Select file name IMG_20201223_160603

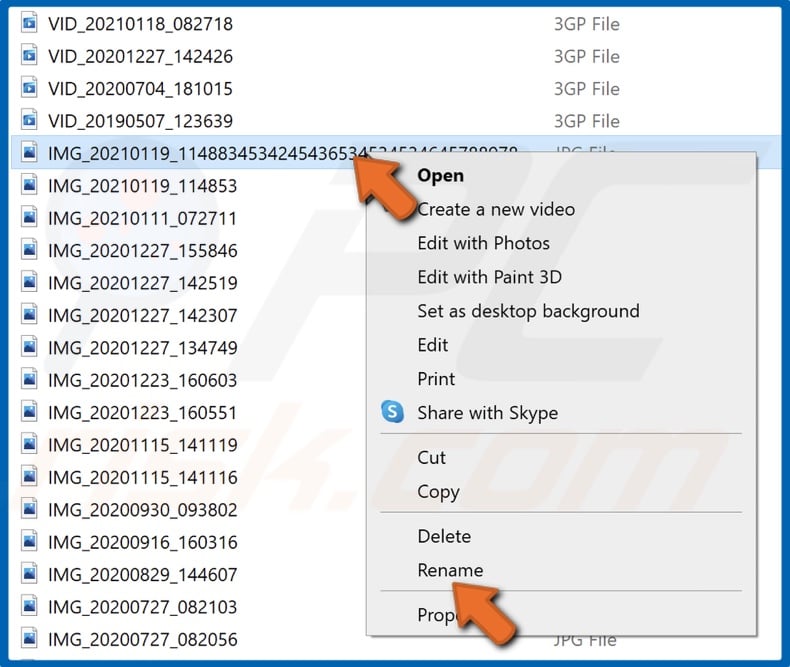tap(143, 380)
